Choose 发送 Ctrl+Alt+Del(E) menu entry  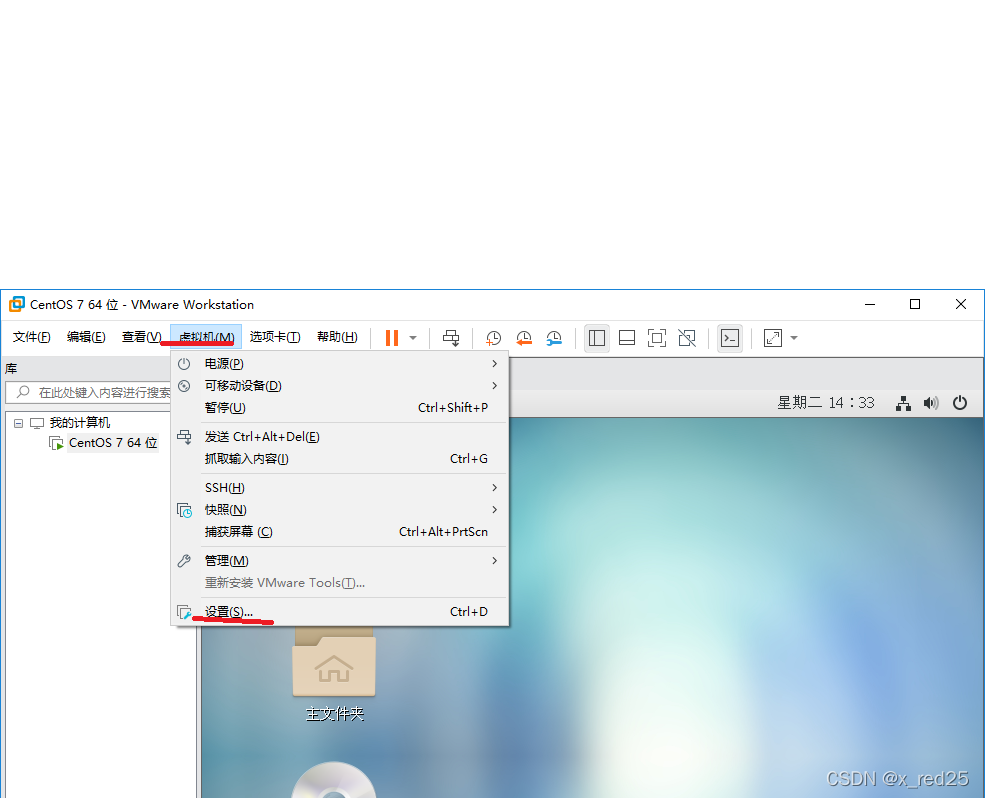339,437
